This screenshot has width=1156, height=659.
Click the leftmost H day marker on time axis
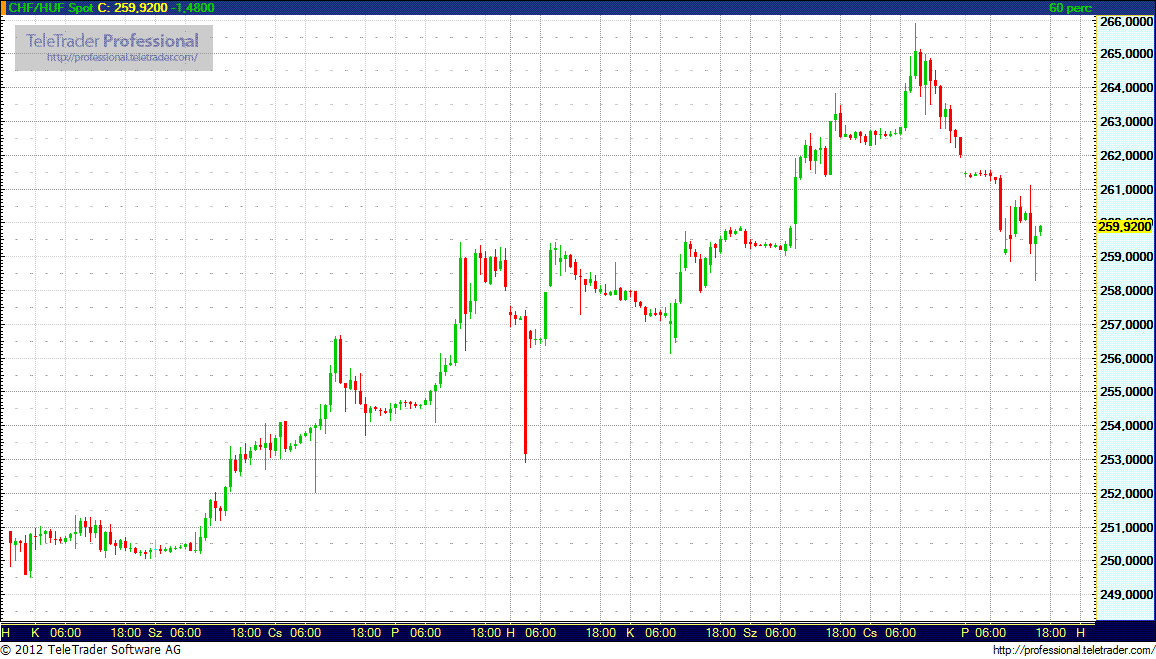point(6,632)
